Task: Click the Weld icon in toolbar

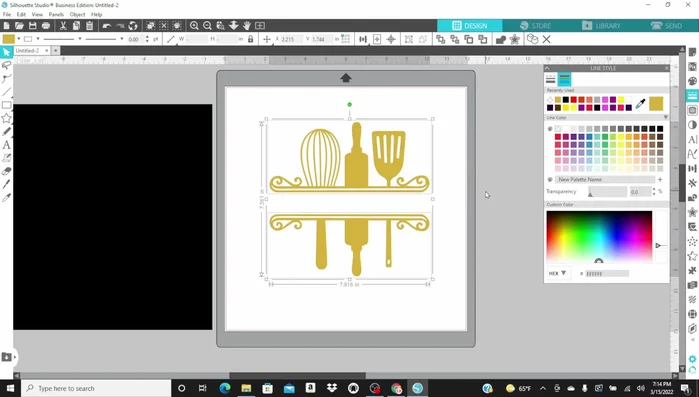Action: click(501, 39)
